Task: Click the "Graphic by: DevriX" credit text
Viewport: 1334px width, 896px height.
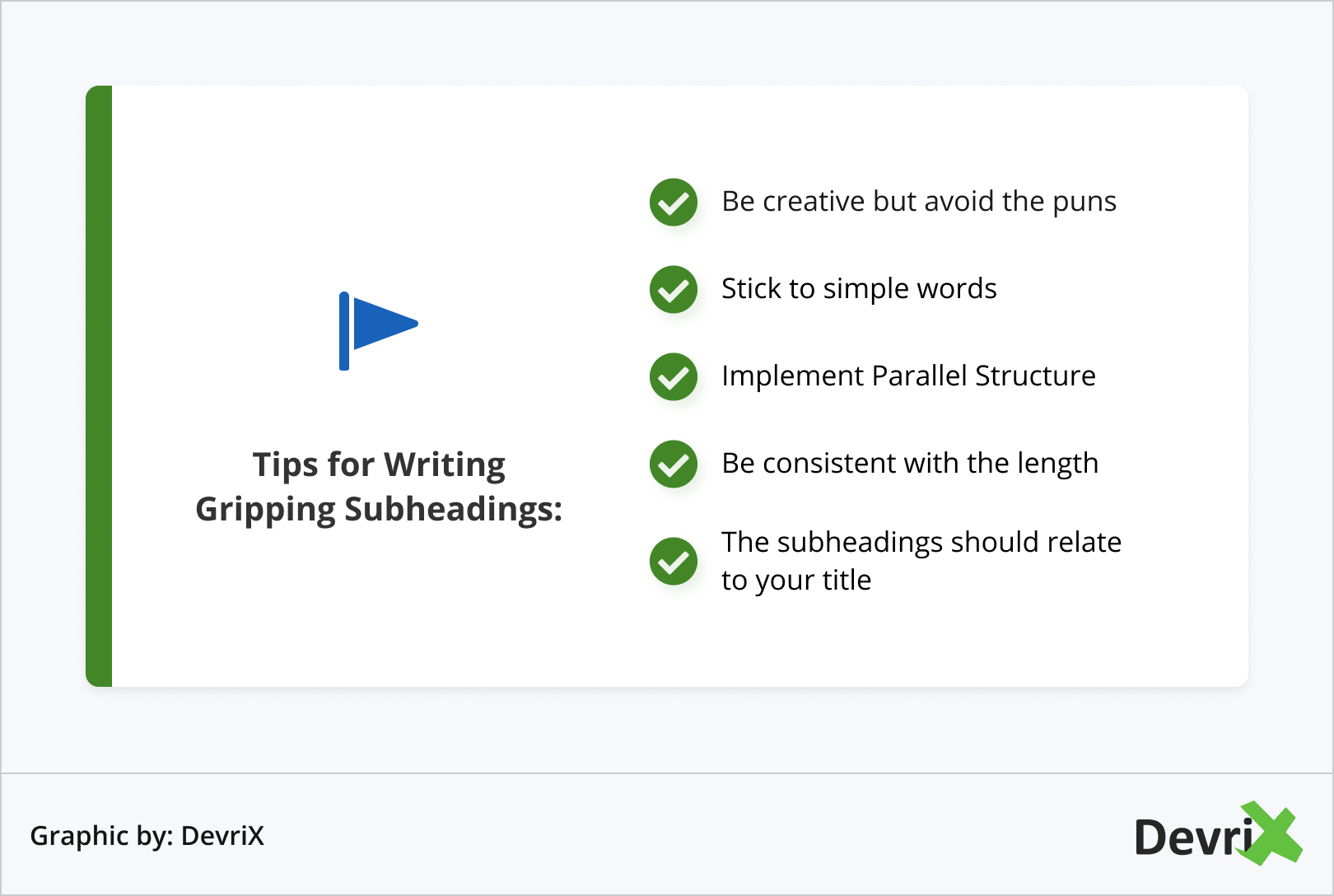Action: (147, 836)
